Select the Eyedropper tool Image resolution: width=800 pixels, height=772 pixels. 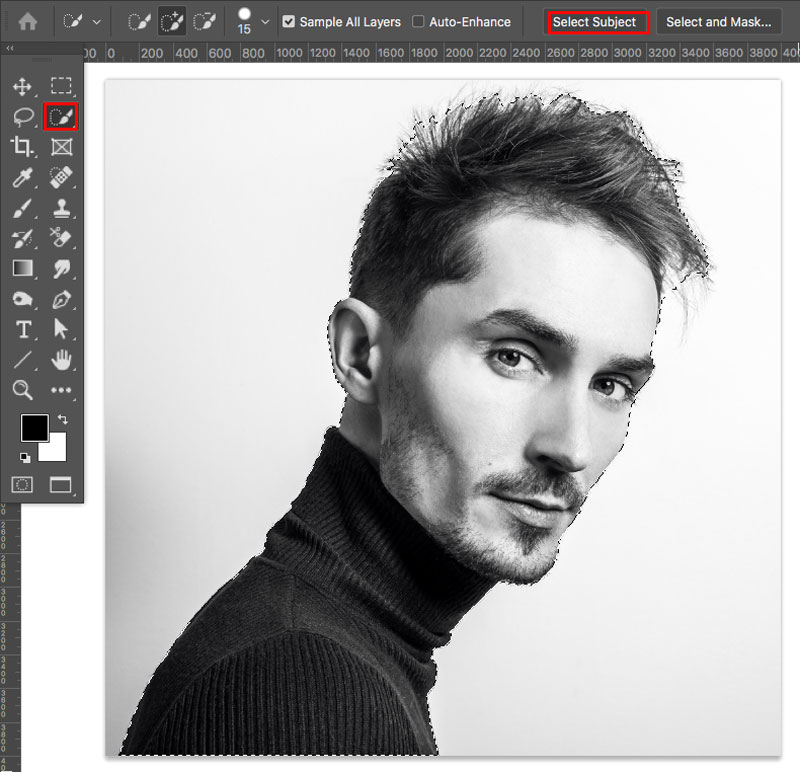22,177
